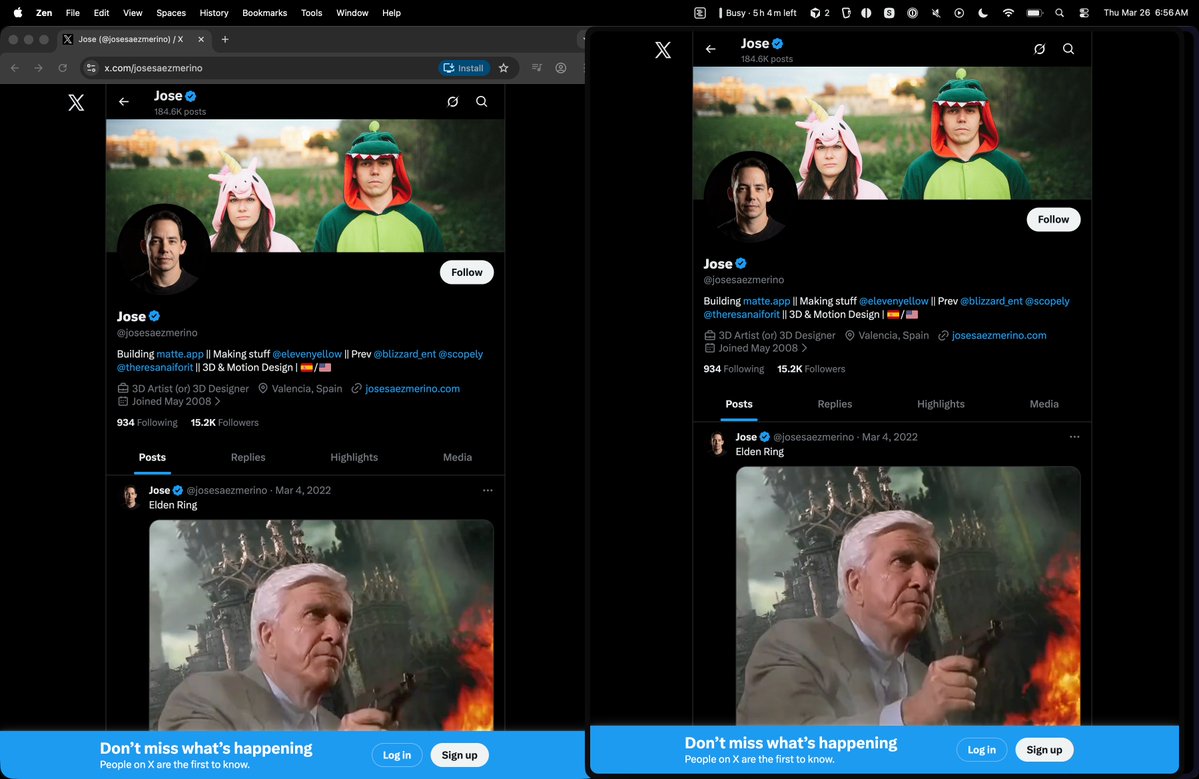Click profile search icon in right window
1199x779 pixels.
tap(1068, 49)
